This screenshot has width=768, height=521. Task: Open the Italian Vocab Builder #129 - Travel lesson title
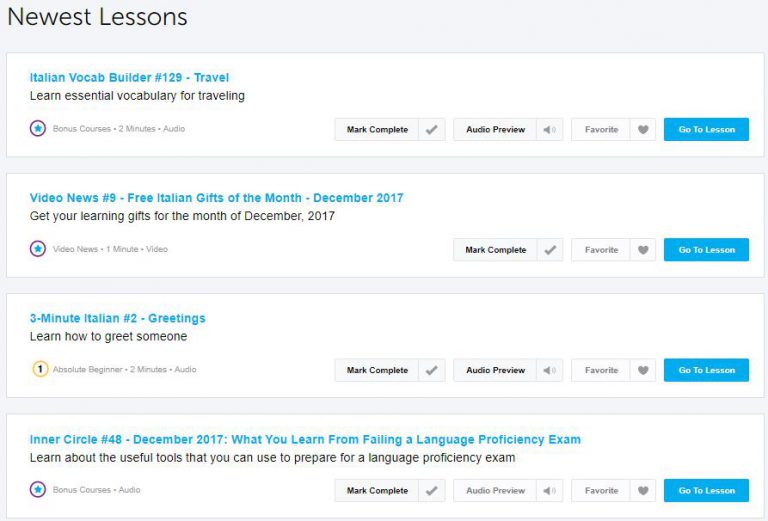(130, 78)
